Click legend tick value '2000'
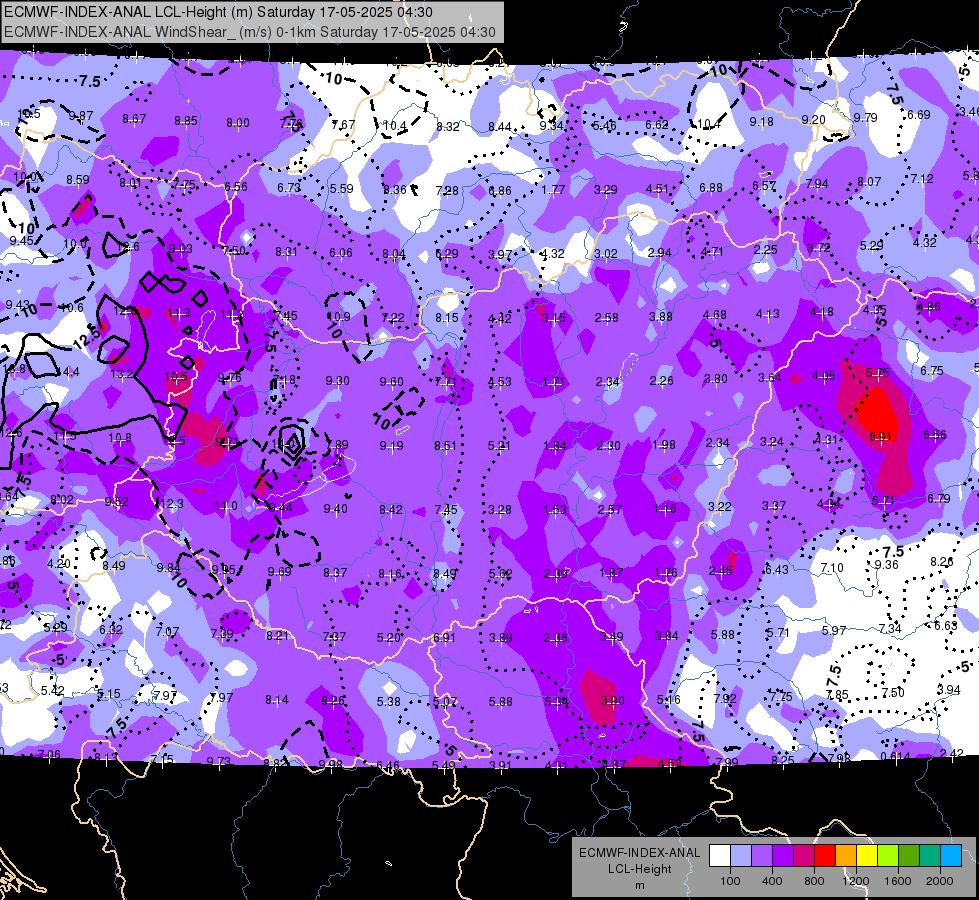Image resolution: width=979 pixels, height=900 pixels. pos(940,881)
